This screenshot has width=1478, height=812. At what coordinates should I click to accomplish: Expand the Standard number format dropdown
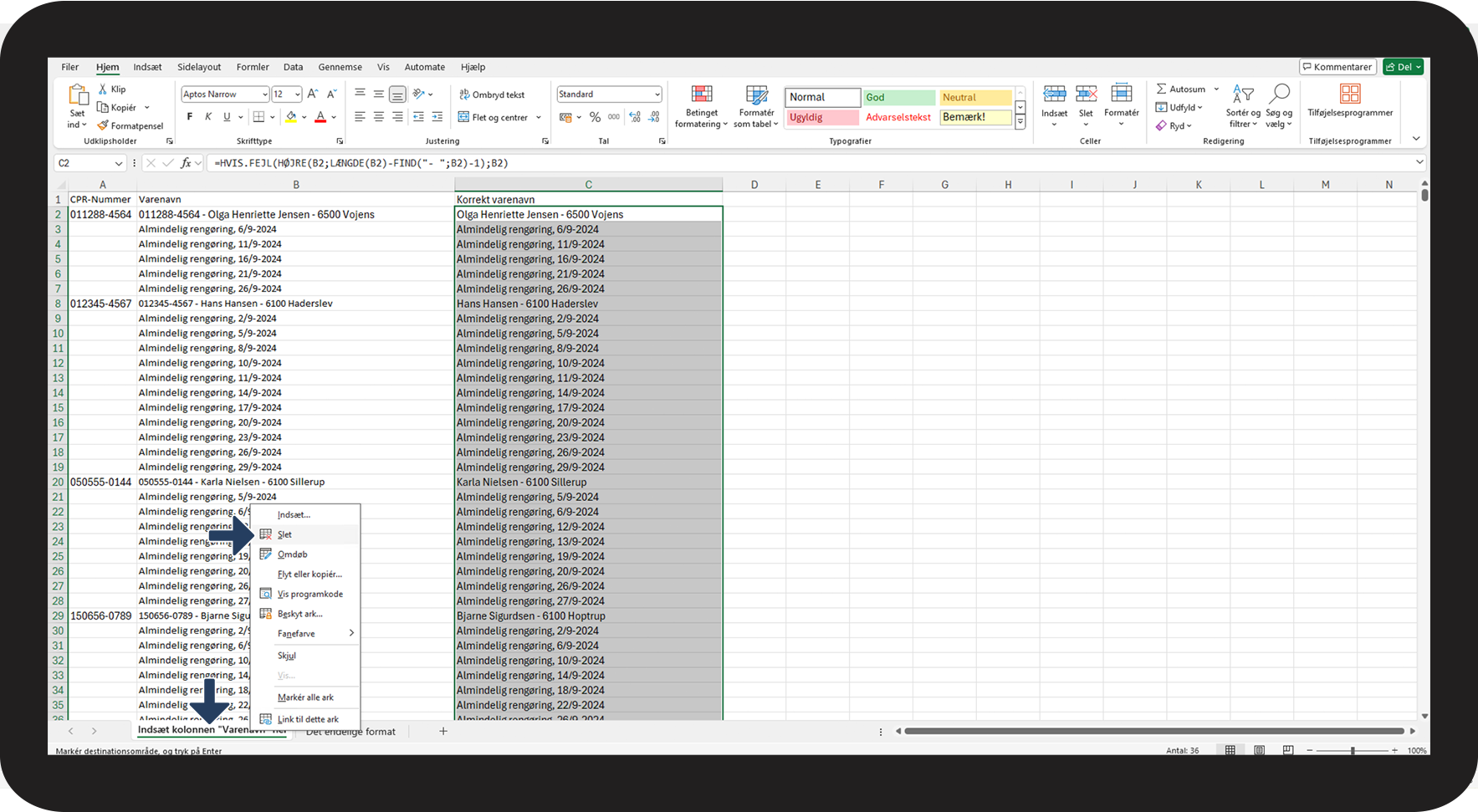(x=657, y=94)
